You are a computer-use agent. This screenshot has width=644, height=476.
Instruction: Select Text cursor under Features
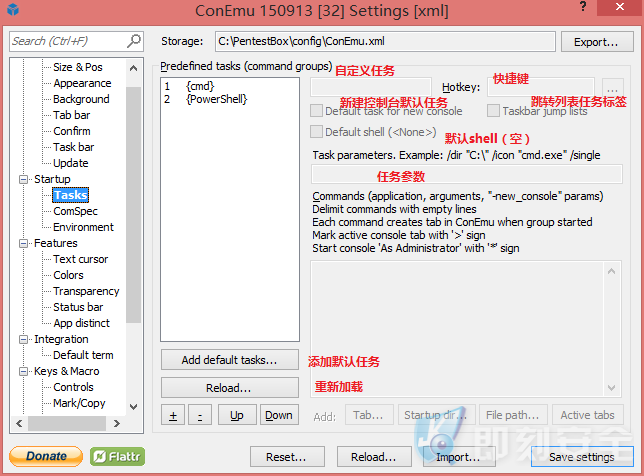[80, 259]
